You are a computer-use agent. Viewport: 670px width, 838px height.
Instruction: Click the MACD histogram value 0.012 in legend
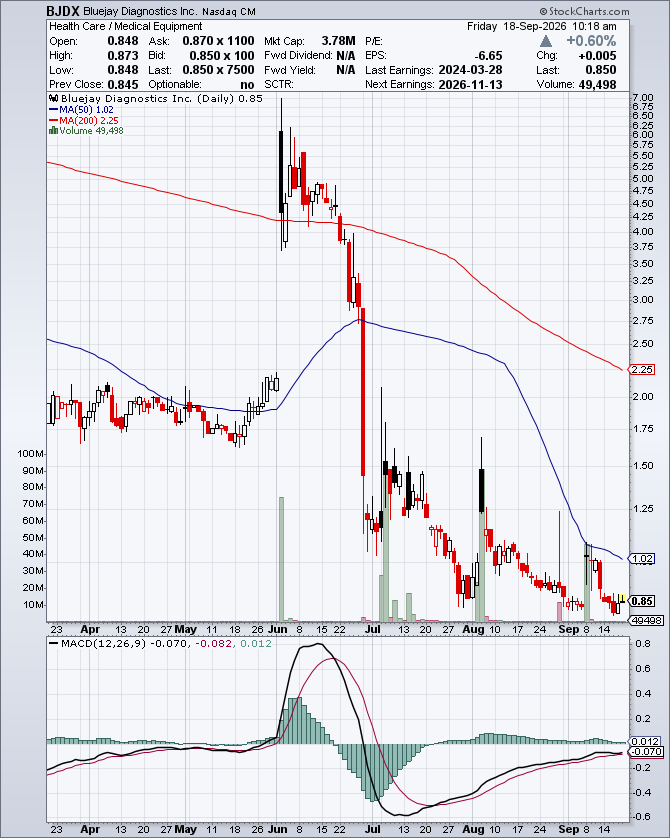pos(255,643)
